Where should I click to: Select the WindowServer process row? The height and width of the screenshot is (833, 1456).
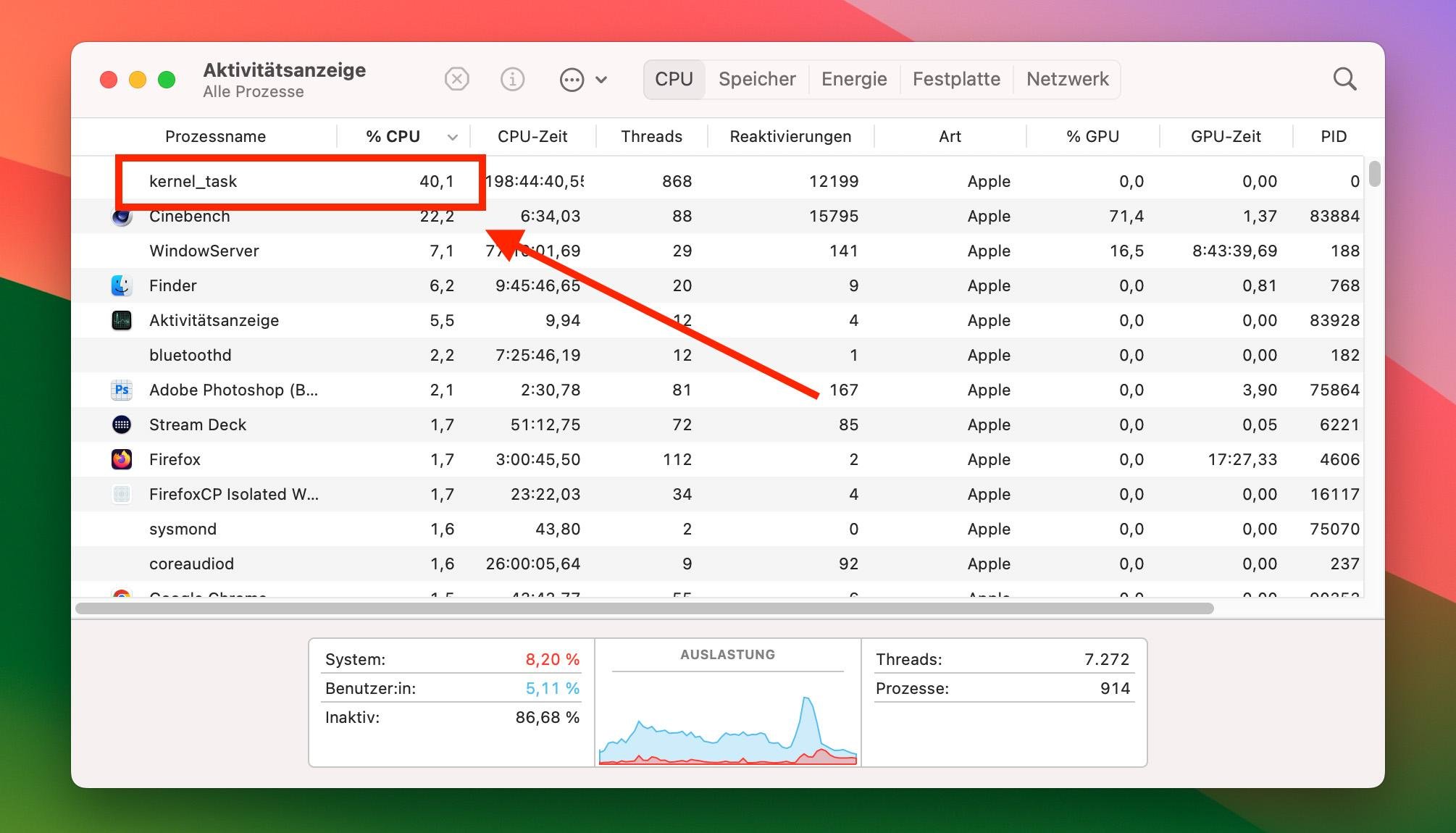[717, 251]
